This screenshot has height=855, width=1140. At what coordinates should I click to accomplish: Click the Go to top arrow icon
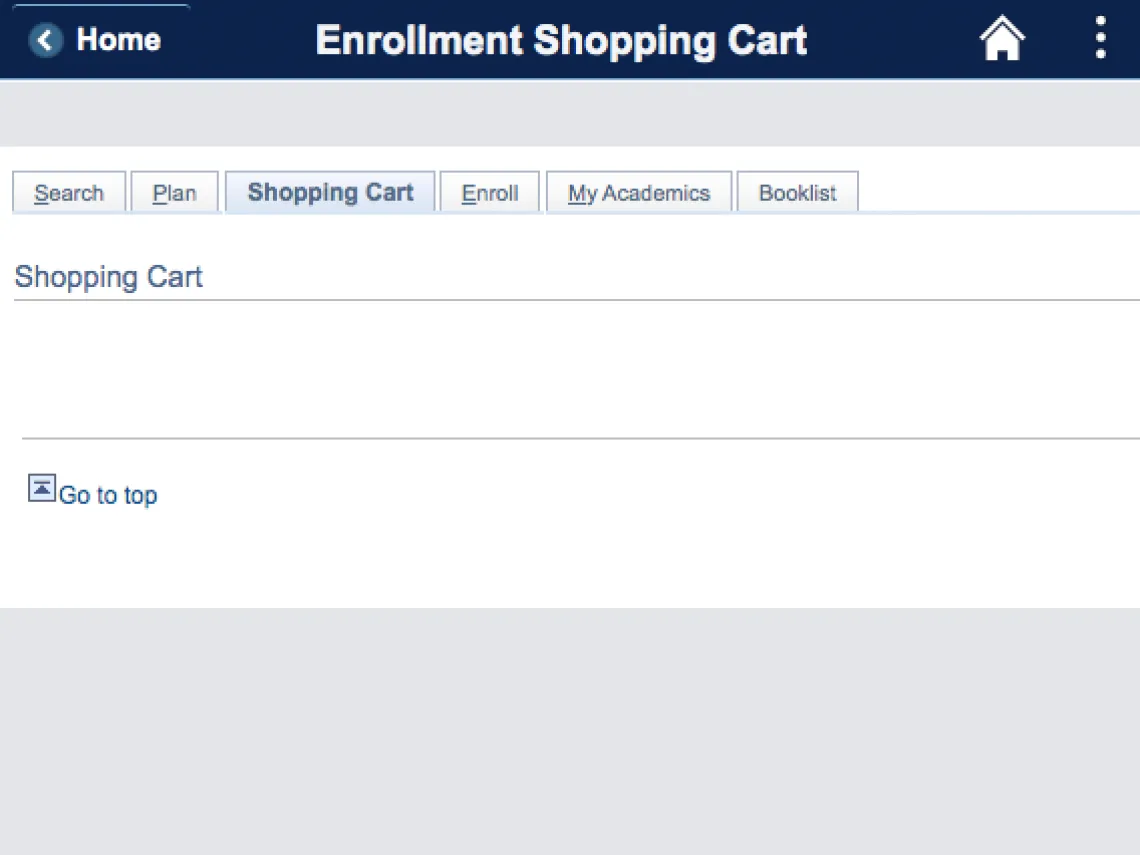point(41,488)
